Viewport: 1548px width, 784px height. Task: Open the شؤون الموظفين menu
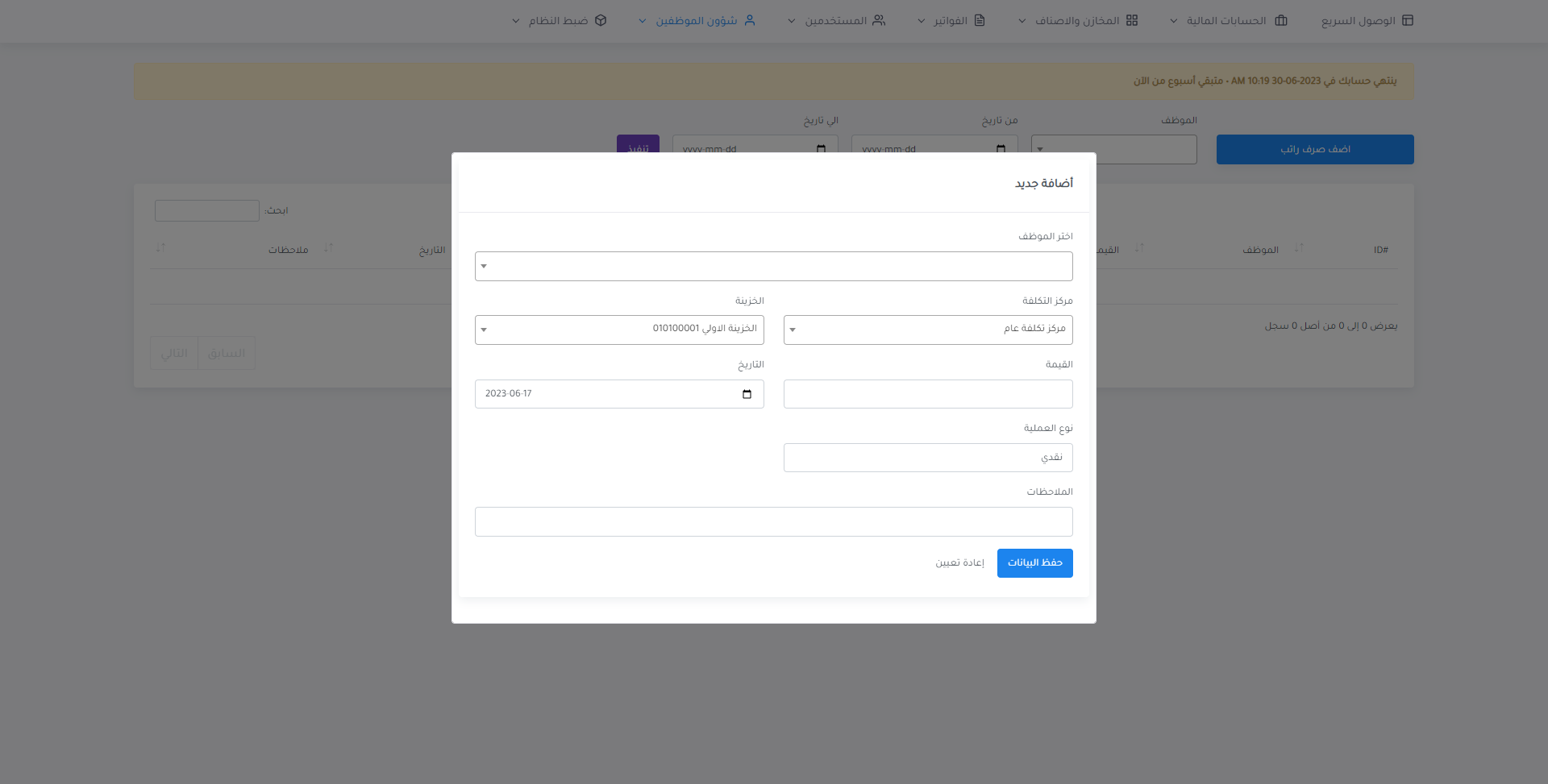click(x=697, y=20)
